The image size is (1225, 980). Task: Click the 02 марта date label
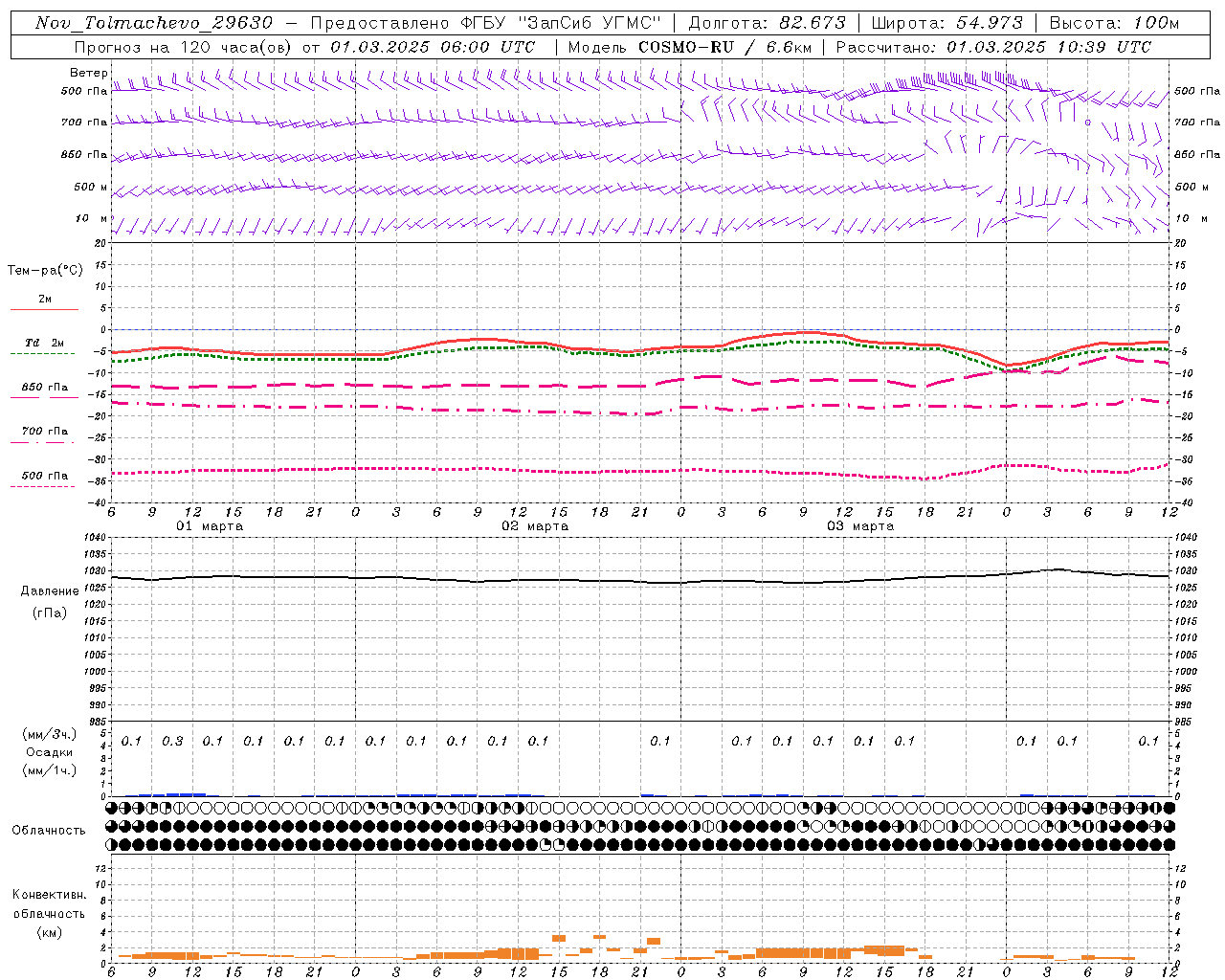[535, 526]
